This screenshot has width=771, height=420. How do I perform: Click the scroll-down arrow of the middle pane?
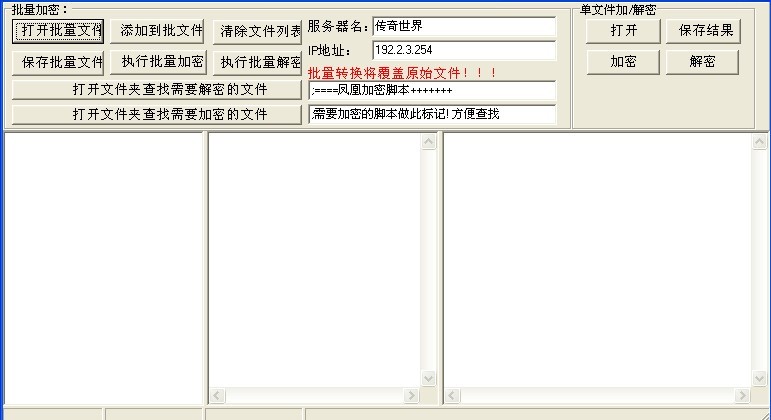(x=429, y=379)
